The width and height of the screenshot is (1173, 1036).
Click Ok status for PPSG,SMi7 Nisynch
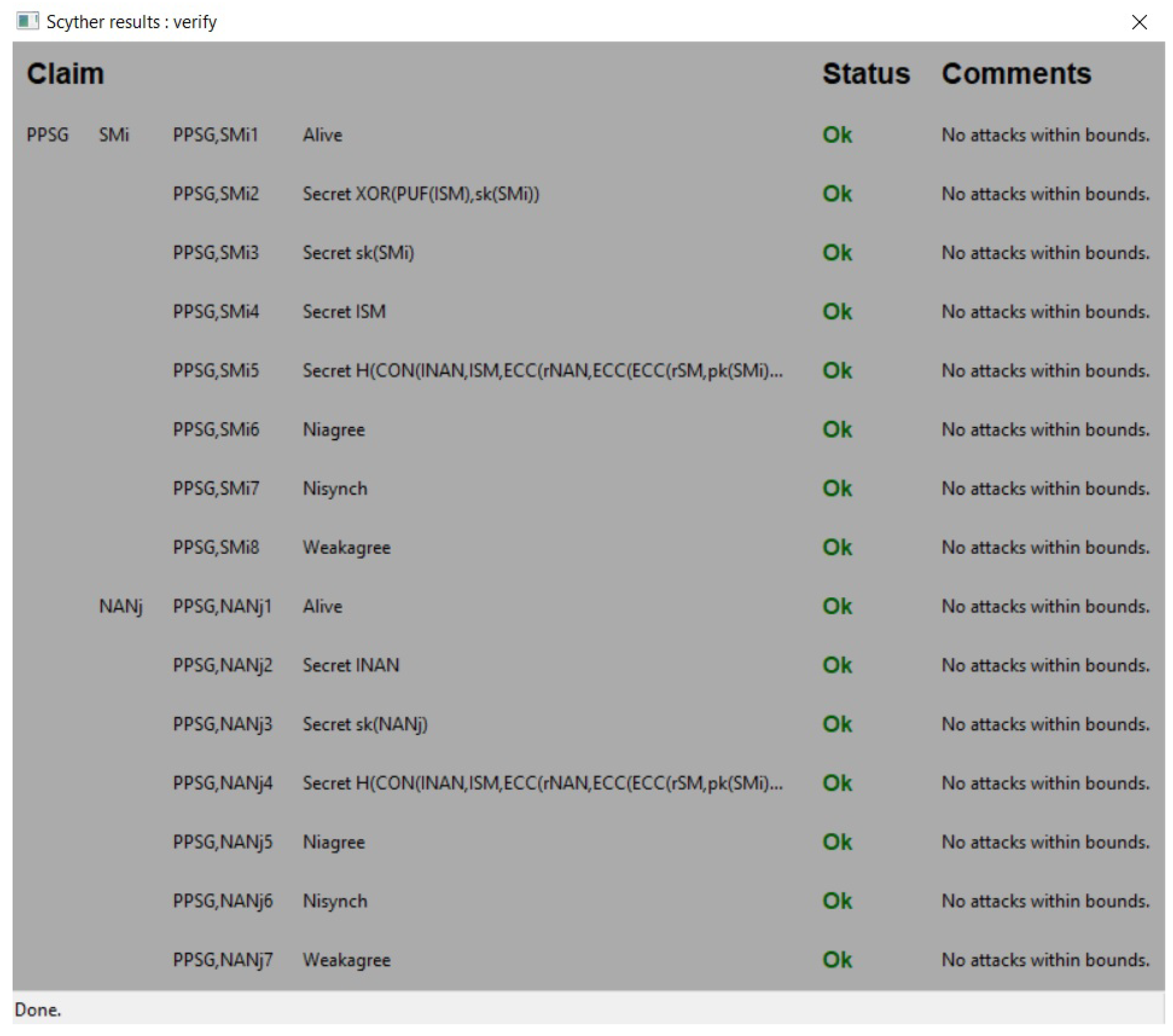[x=837, y=488]
